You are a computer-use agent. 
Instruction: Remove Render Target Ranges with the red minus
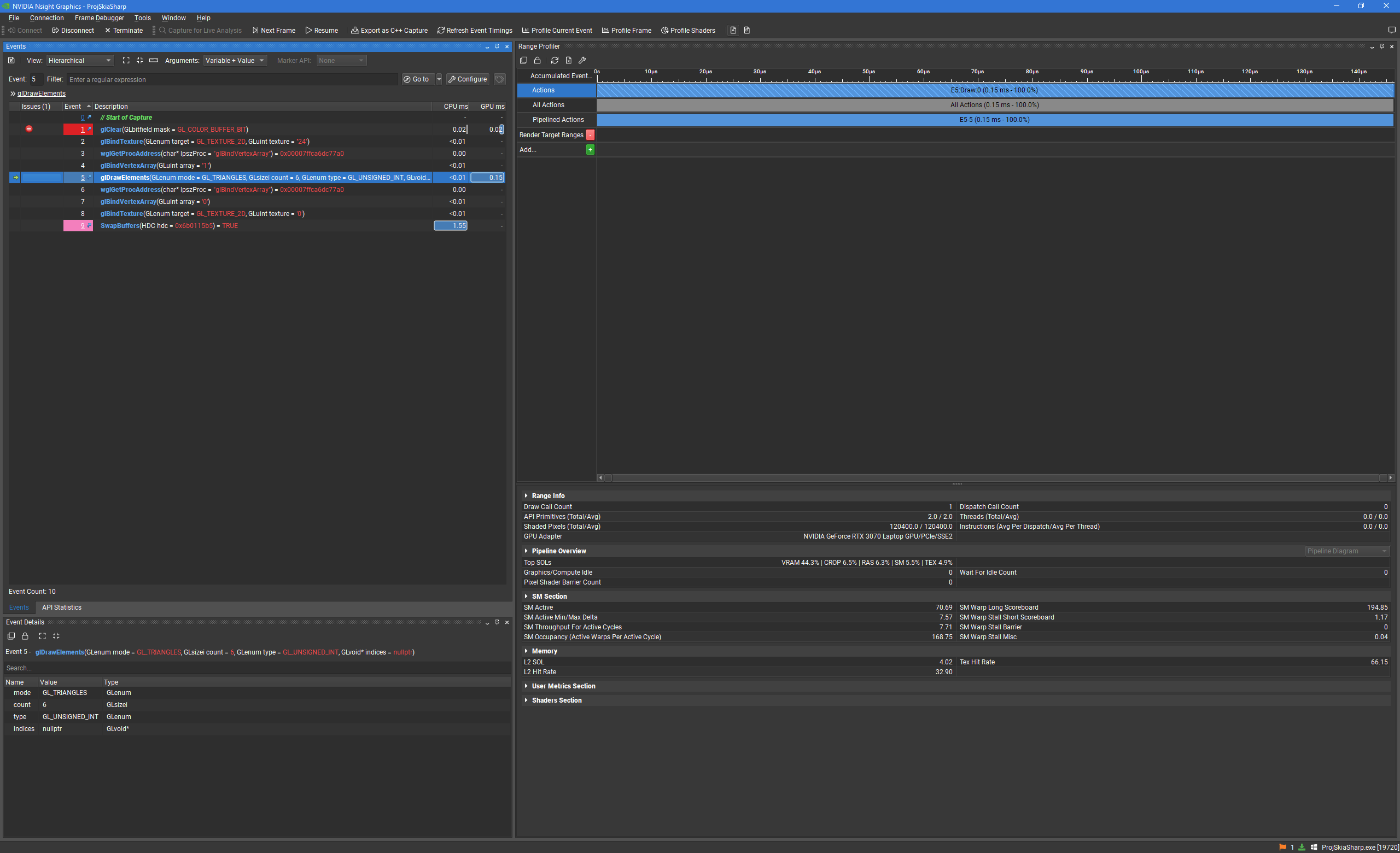click(590, 135)
